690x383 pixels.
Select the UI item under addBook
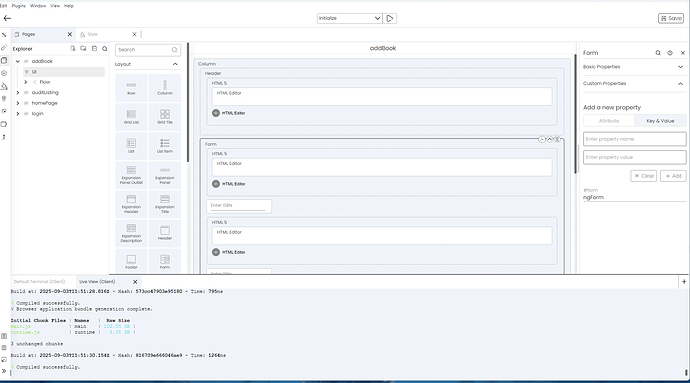[x=64, y=72]
